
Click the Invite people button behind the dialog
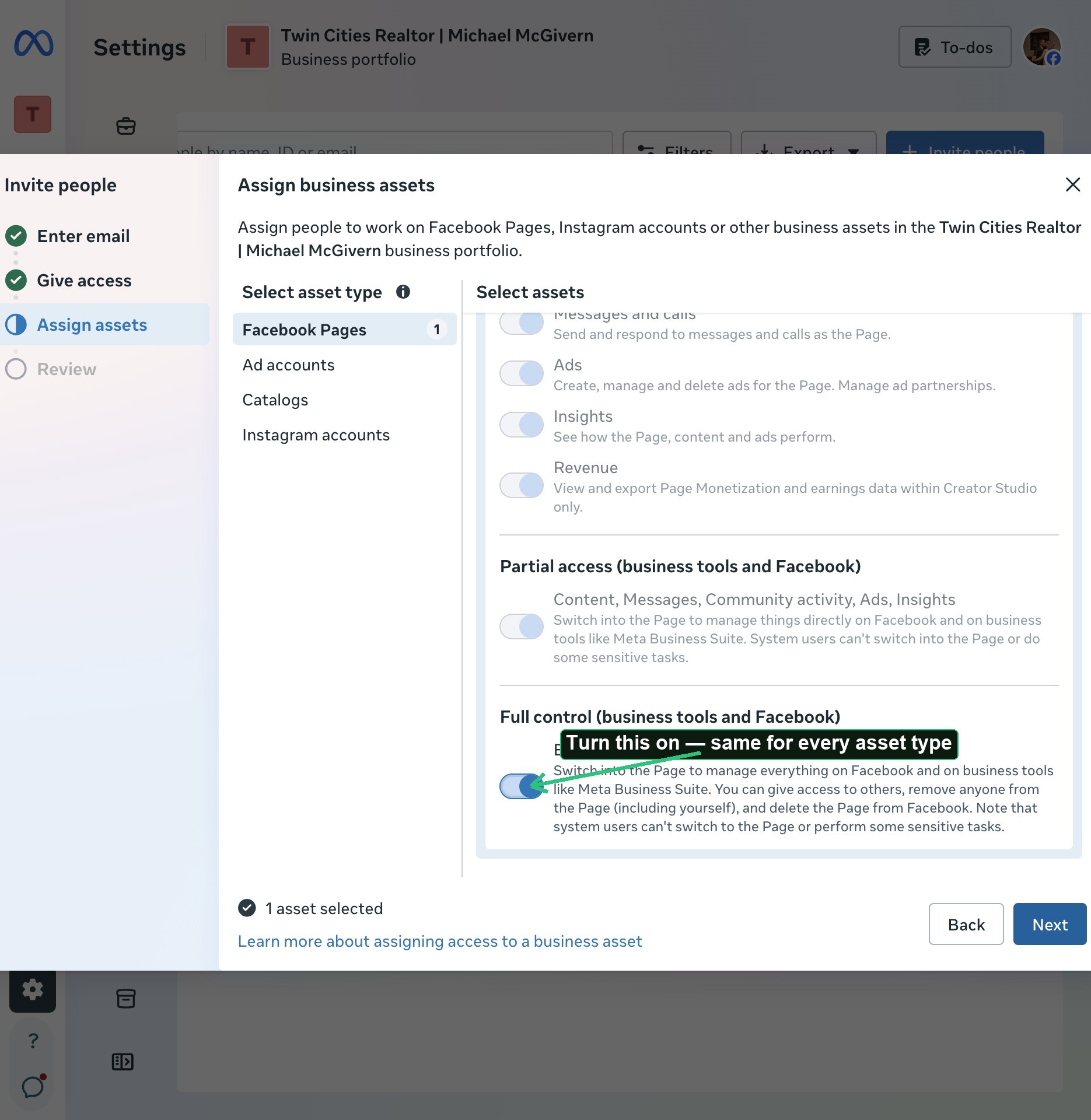click(x=965, y=143)
